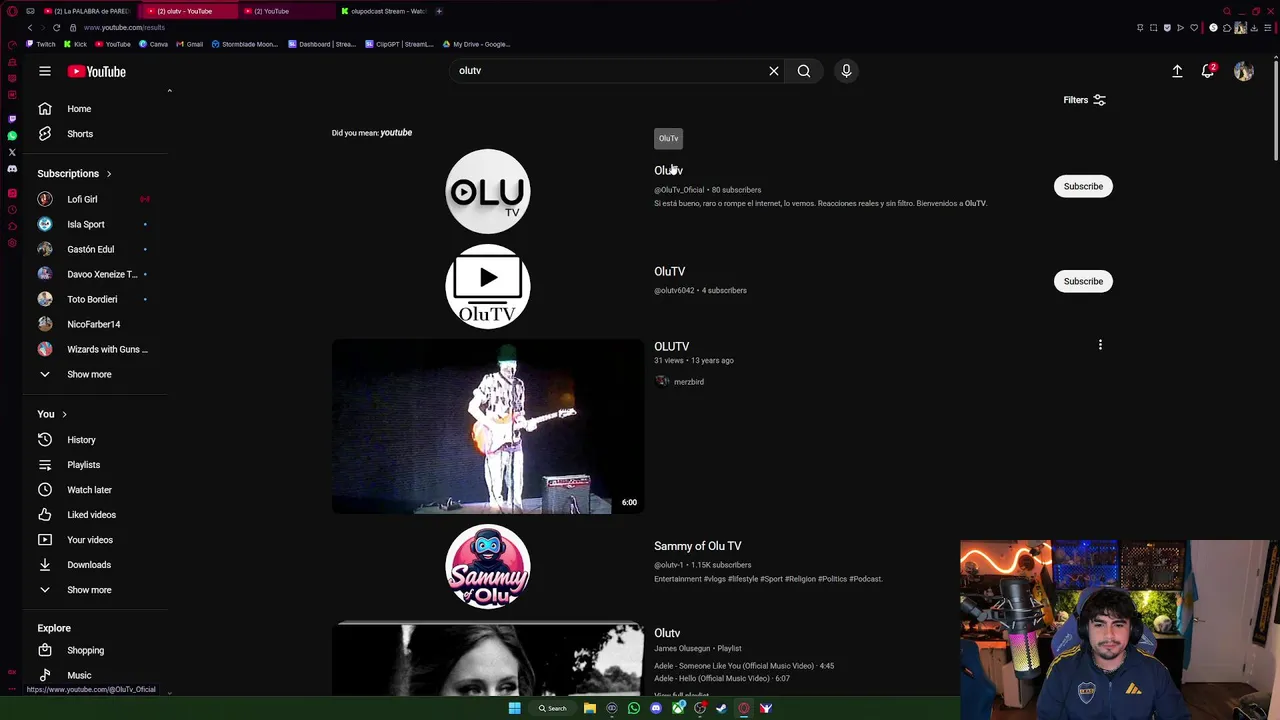Open the Canva bookmark
Viewport: 1280px width, 720px height.
[x=154, y=44]
